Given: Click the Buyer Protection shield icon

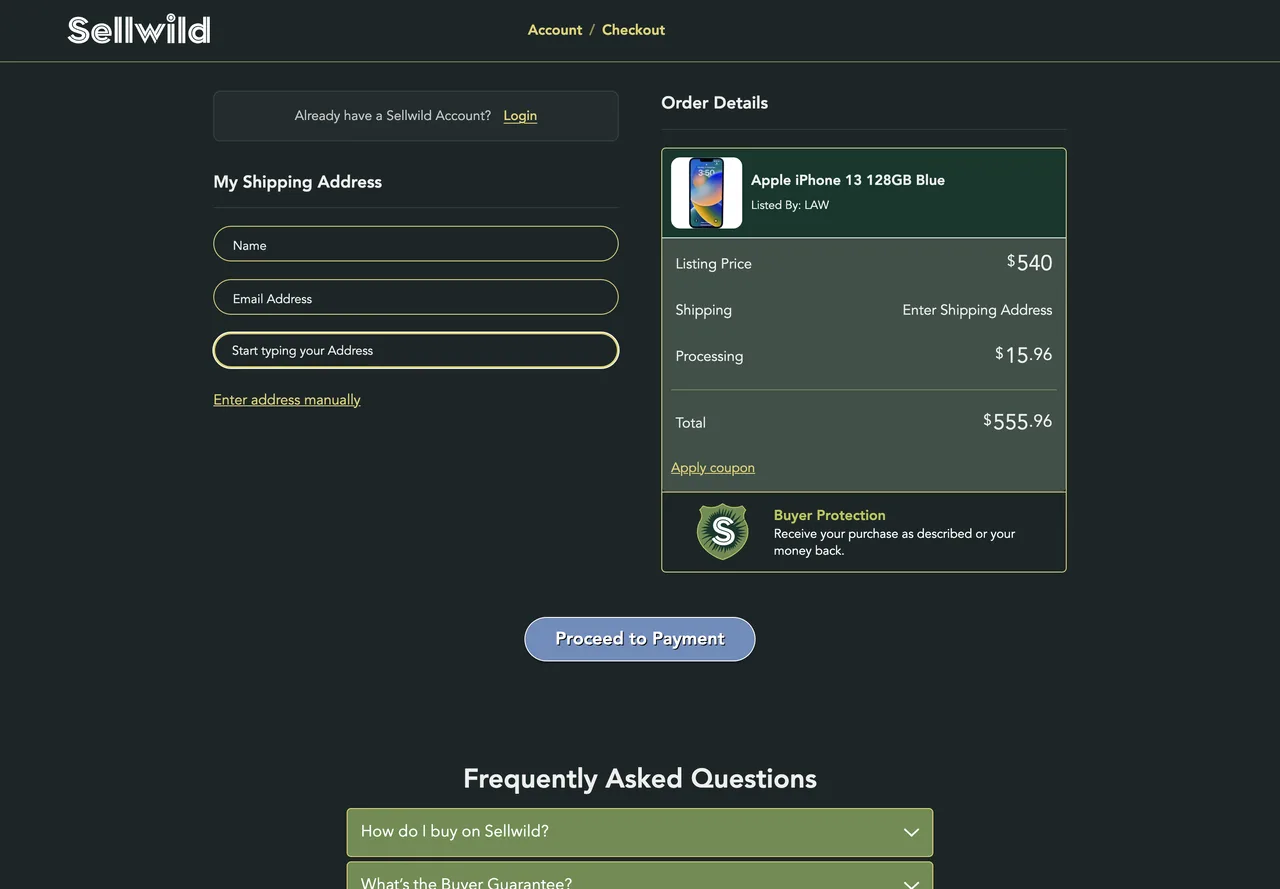Looking at the screenshot, I should (x=722, y=532).
